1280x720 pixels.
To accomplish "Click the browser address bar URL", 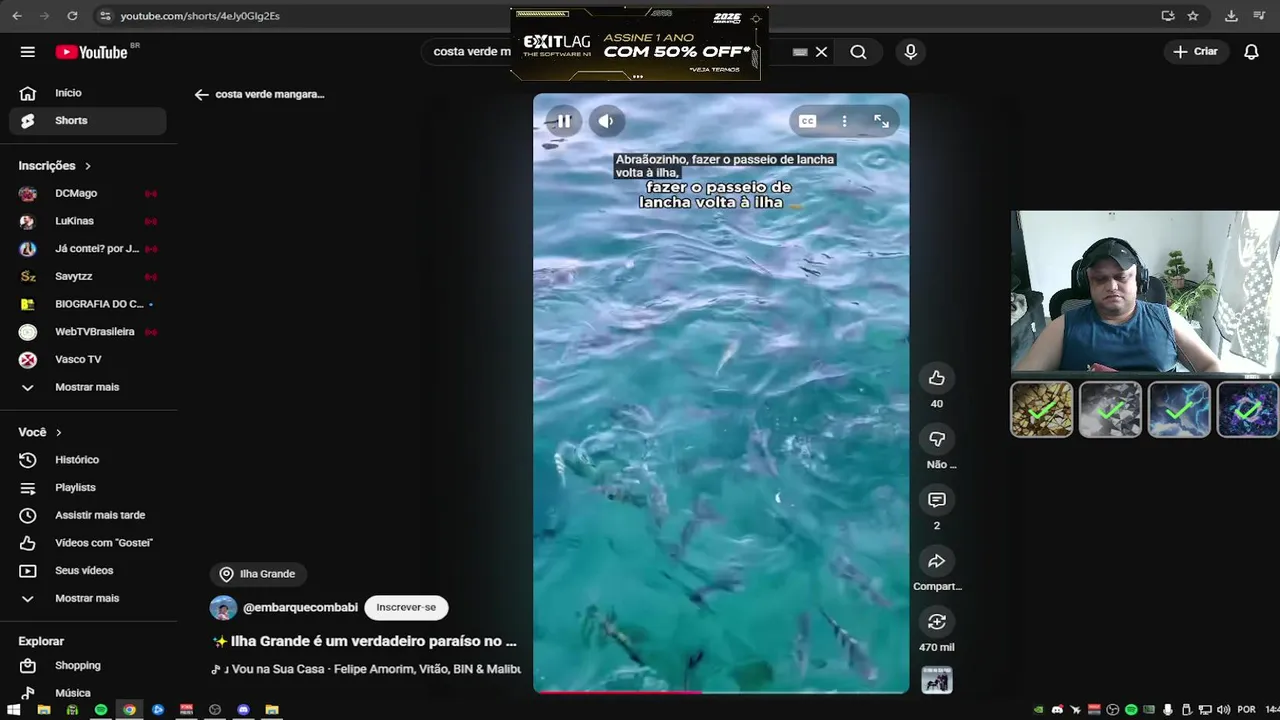I will click(200, 16).
